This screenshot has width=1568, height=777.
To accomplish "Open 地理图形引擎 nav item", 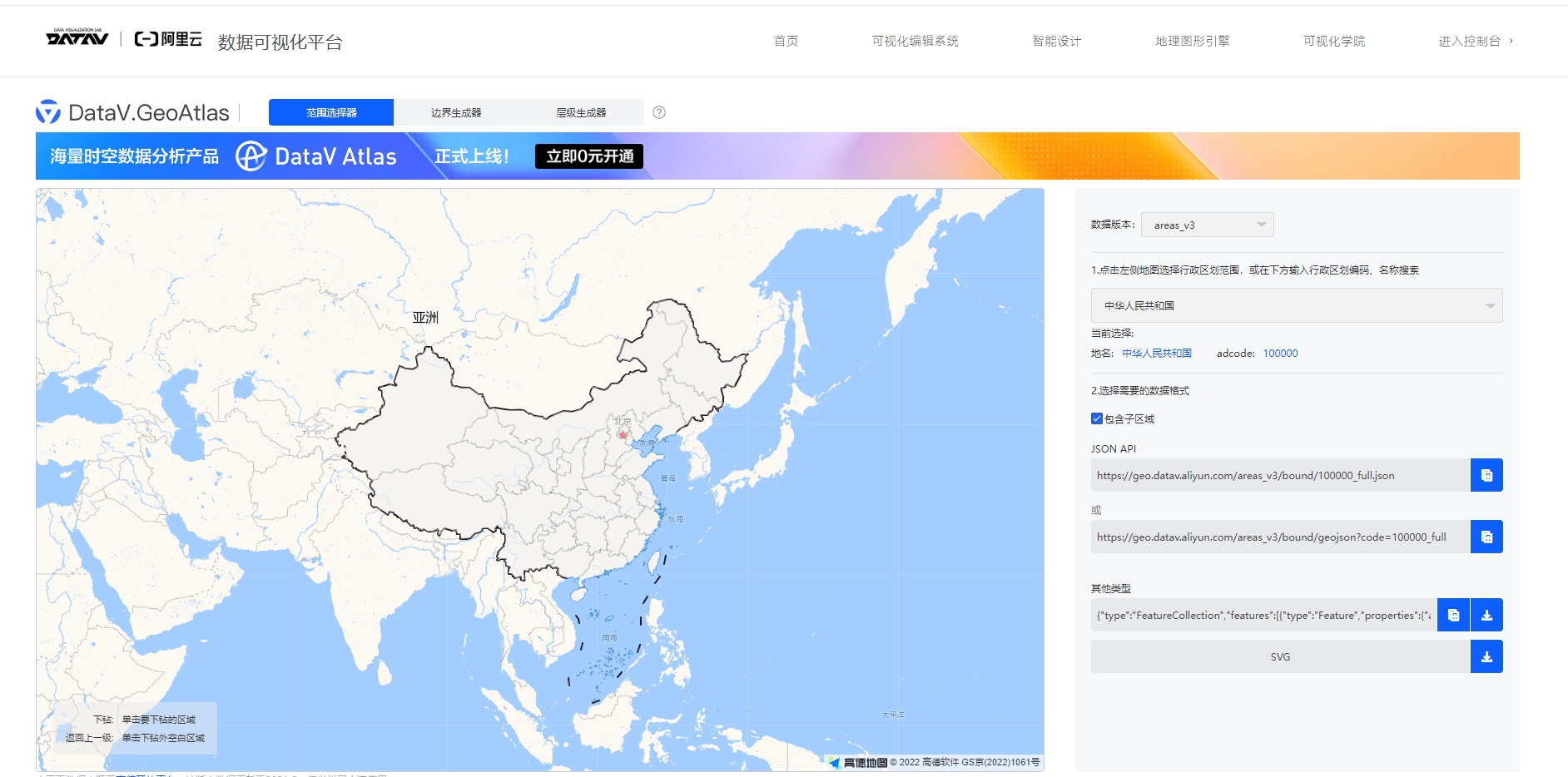I will pos(1193,41).
